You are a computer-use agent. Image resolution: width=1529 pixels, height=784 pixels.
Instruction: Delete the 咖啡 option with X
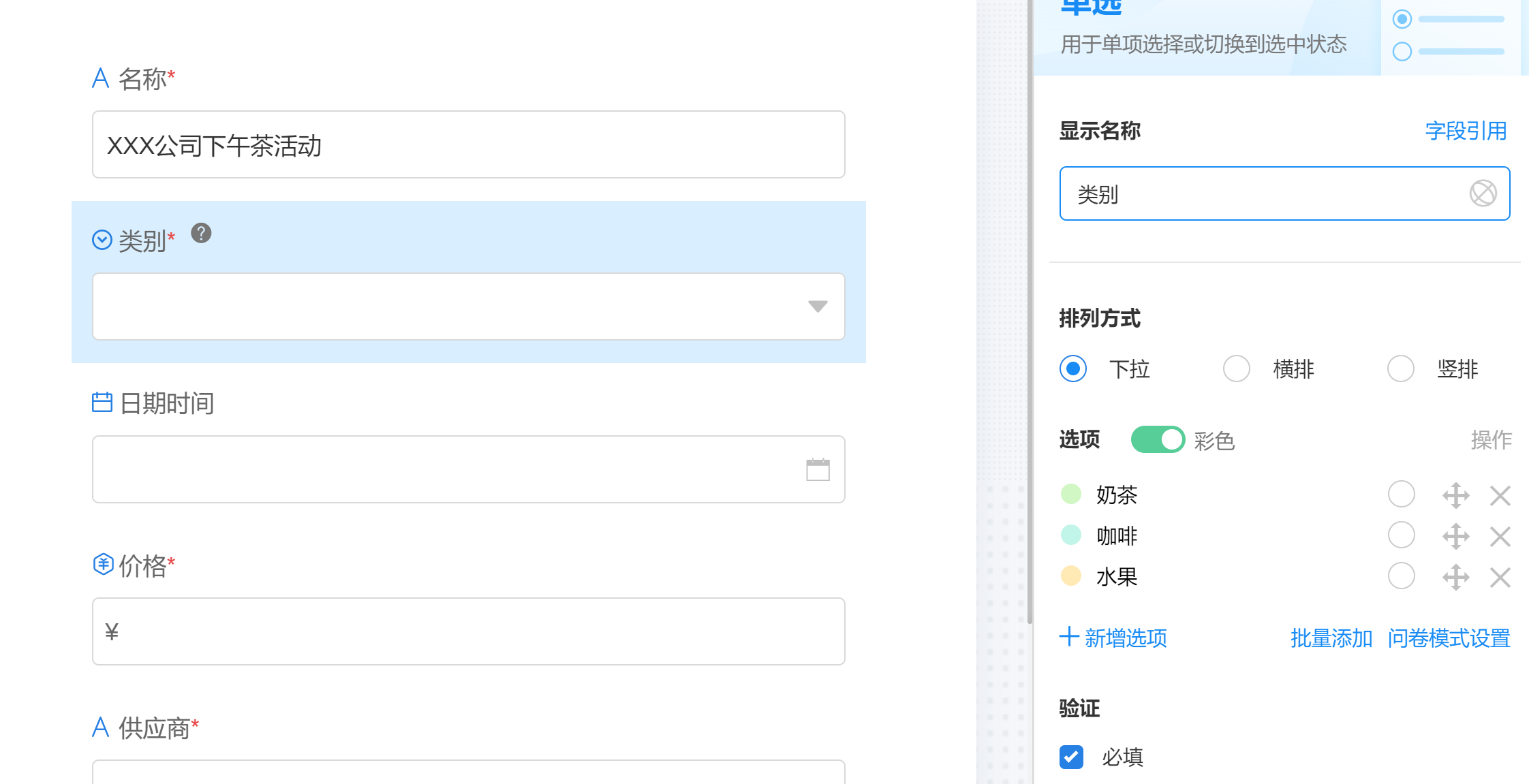pyautogui.click(x=1500, y=537)
